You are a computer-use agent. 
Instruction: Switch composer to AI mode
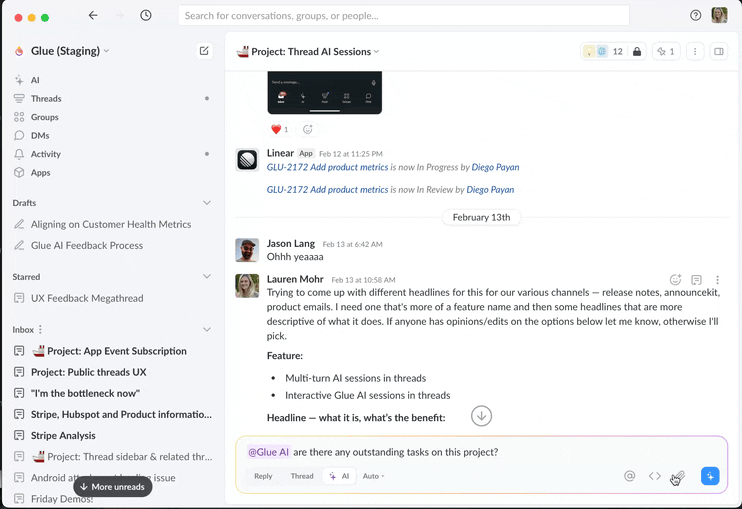[x=339, y=476]
